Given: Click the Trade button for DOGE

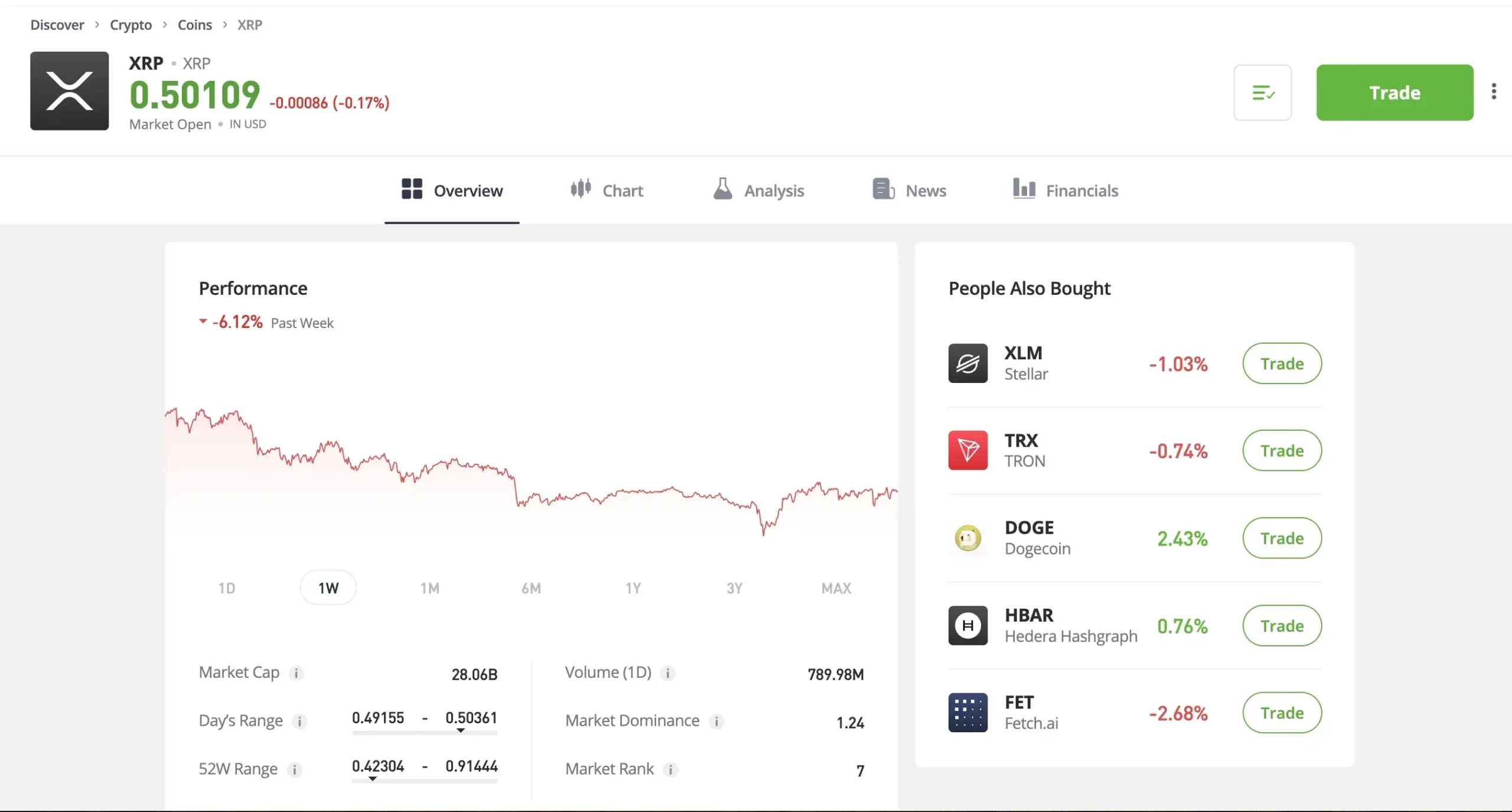Looking at the screenshot, I should click(x=1281, y=538).
